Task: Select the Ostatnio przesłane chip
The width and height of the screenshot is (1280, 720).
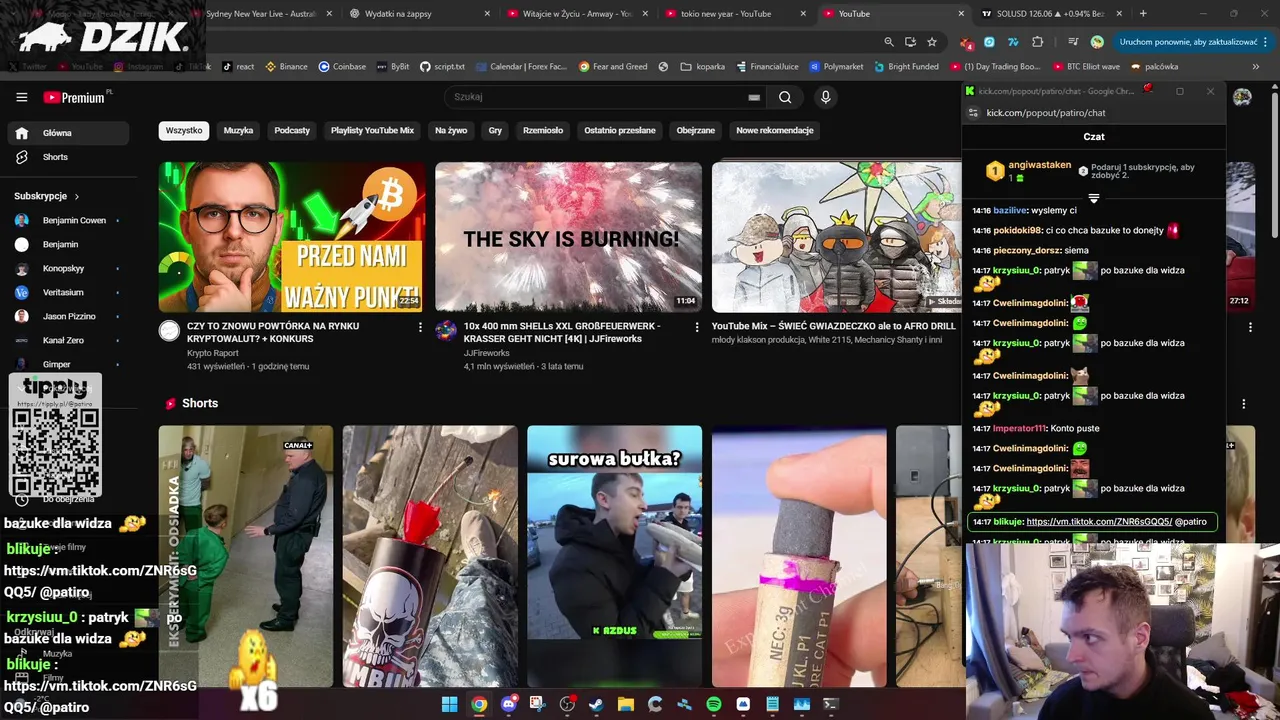Action: [620, 130]
